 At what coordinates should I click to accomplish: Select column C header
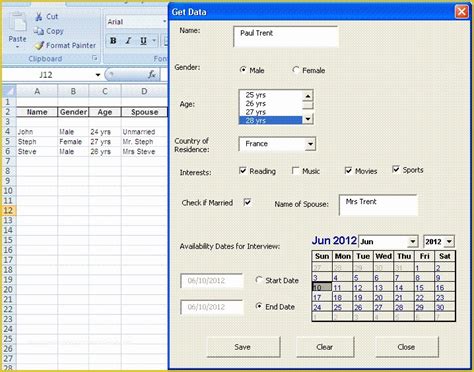(105, 91)
